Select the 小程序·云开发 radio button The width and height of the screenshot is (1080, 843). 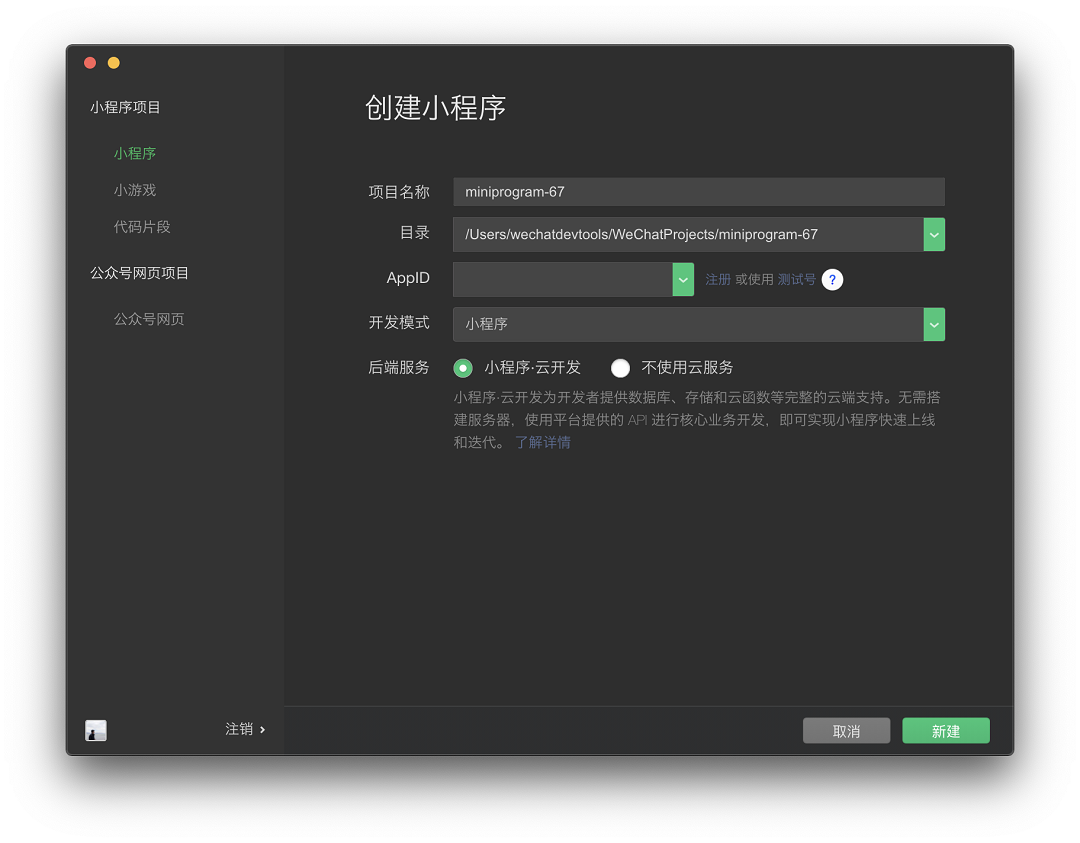point(463,368)
